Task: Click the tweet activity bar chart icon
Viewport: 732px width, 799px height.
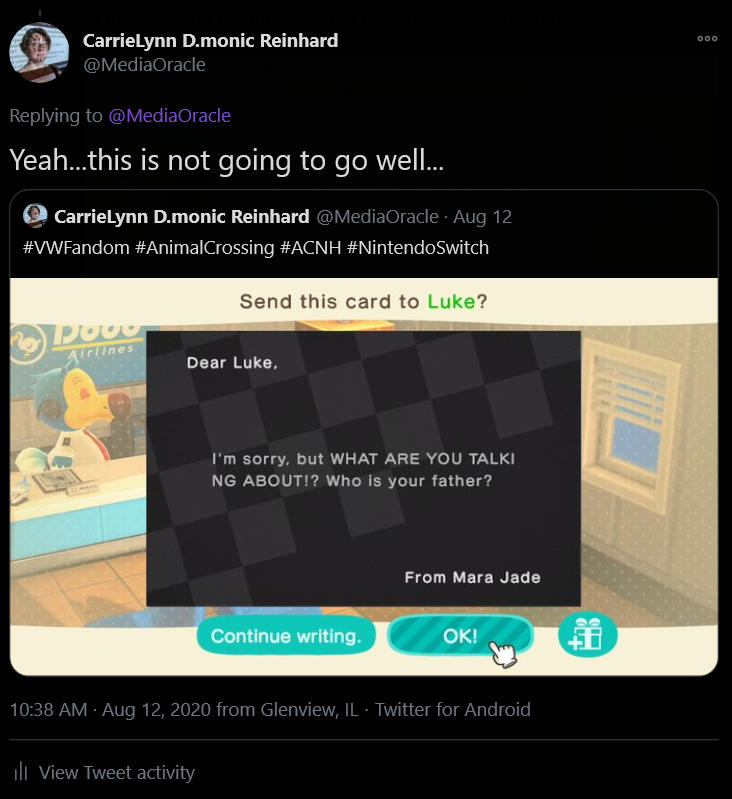Action: click(x=20, y=771)
